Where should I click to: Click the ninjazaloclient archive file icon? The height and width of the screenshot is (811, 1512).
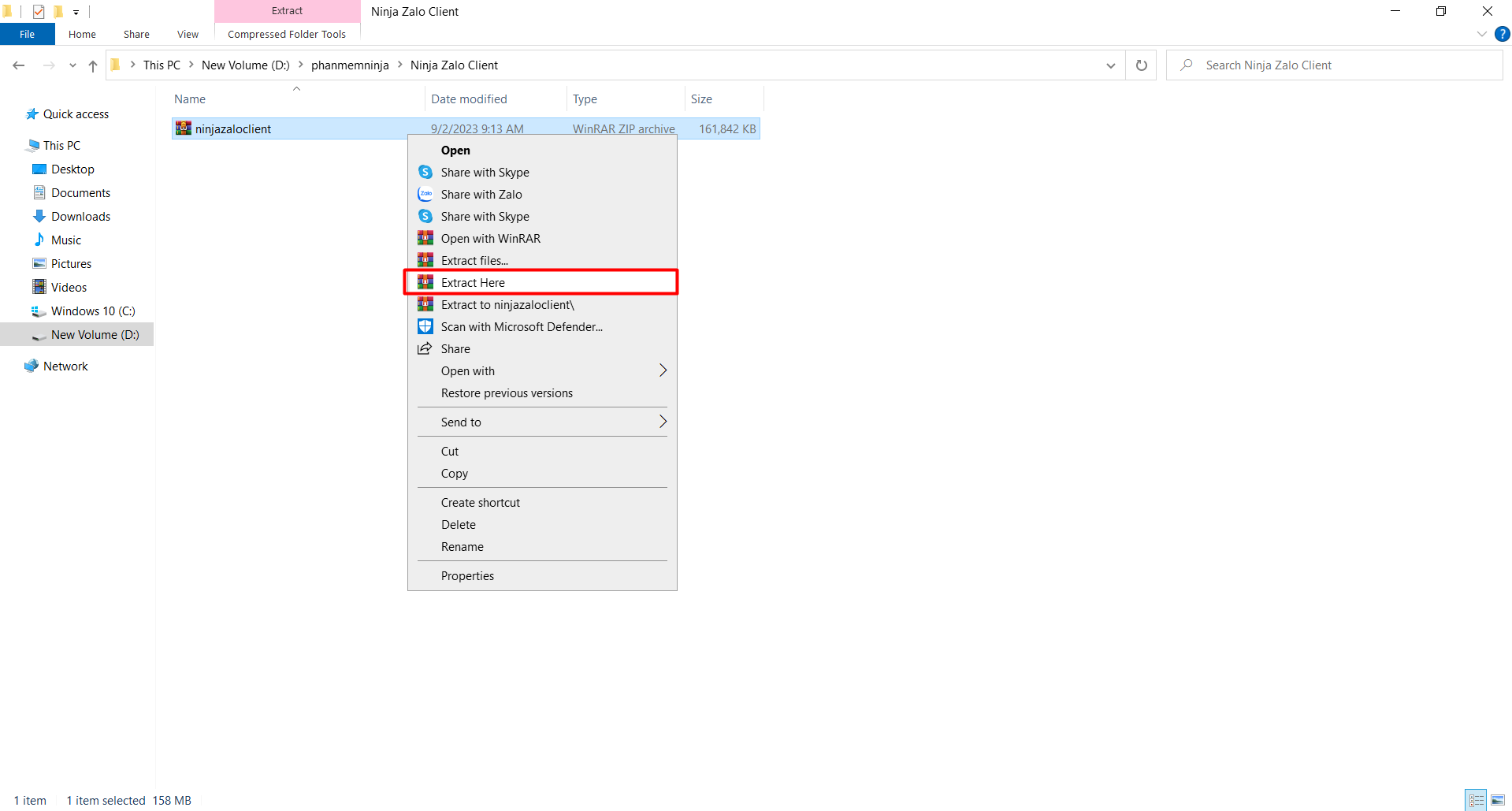click(x=184, y=128)
